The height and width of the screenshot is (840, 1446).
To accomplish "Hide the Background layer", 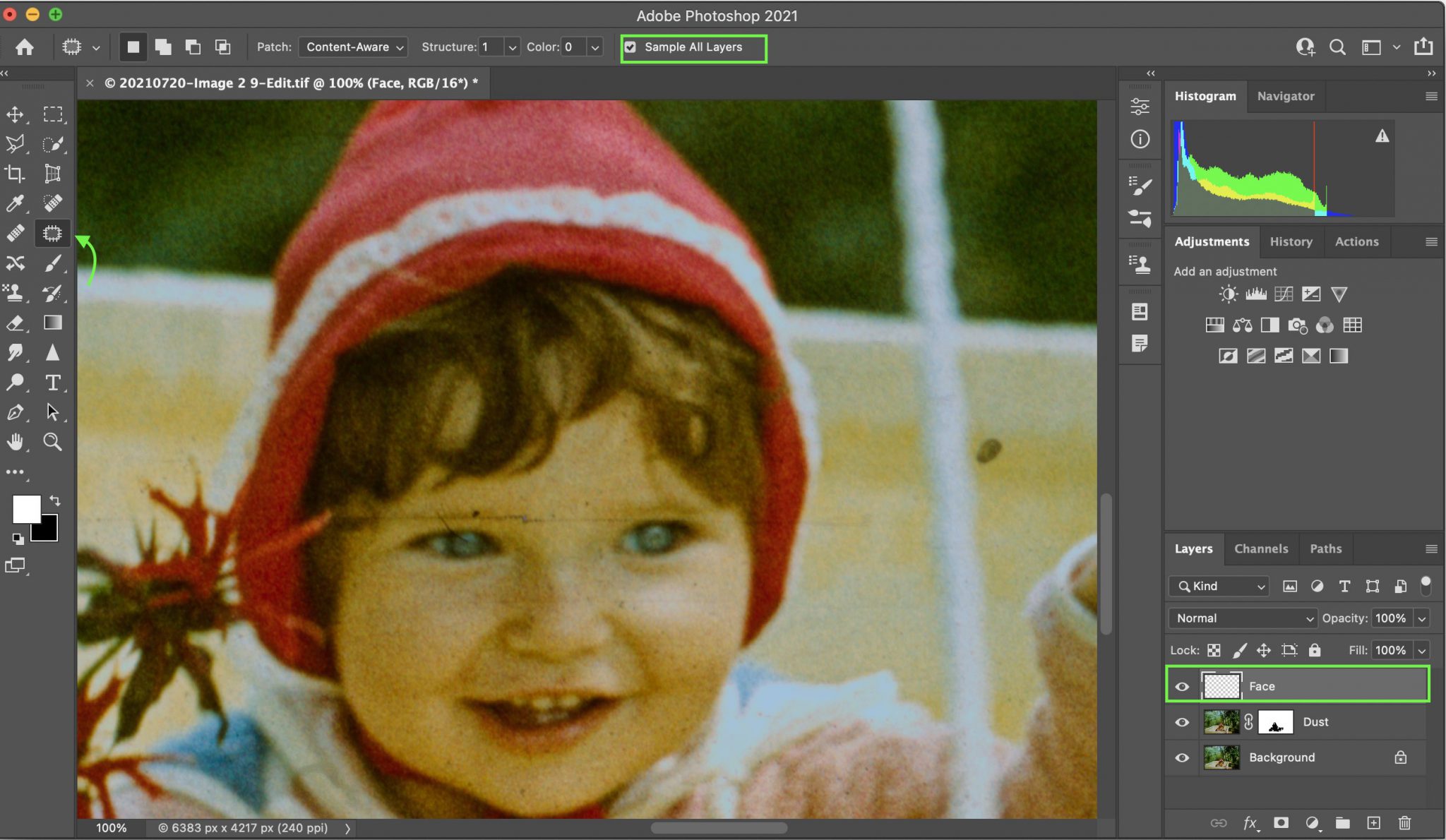I will click(1182, 757).
